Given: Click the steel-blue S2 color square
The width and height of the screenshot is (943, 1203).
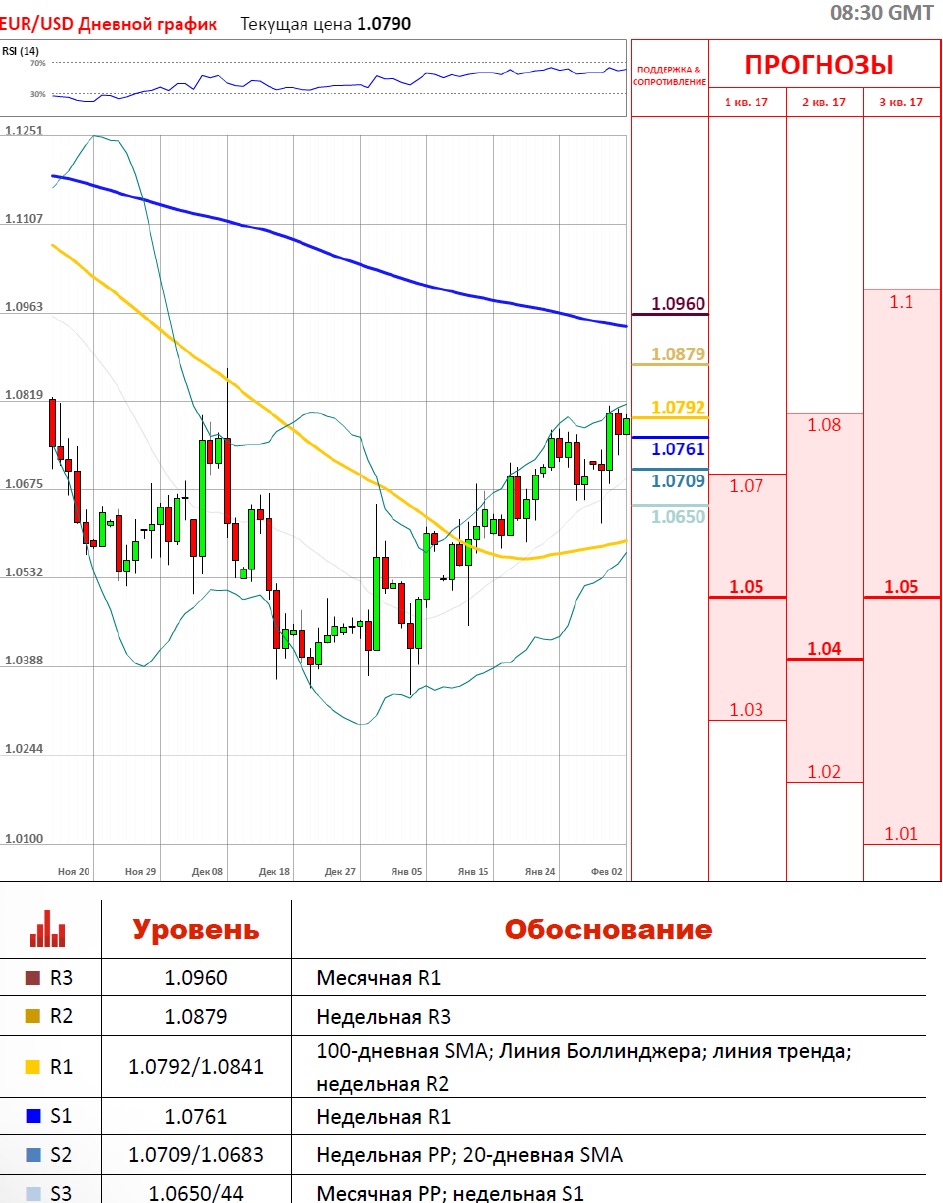Looking at the screenshot, I should pyautogui.click(x=33, y=1155).
